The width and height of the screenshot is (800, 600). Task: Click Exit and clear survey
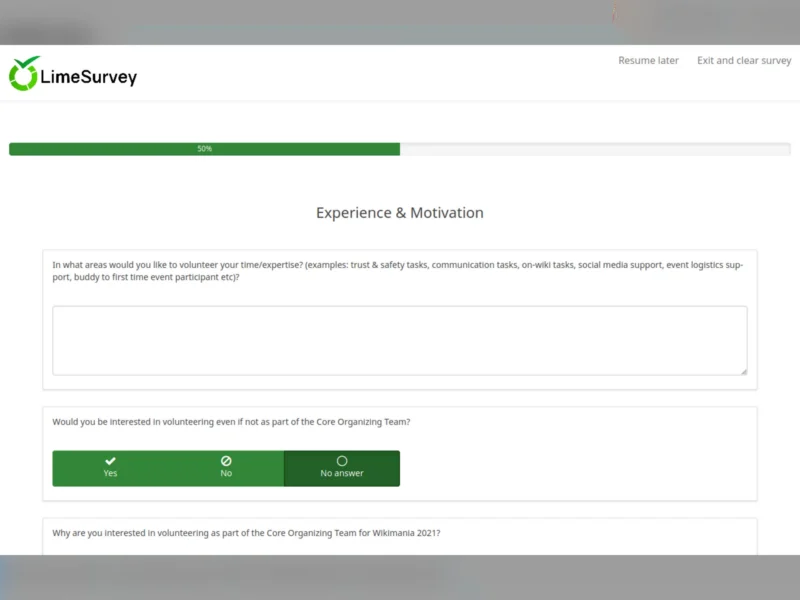(x=744, y=61)
